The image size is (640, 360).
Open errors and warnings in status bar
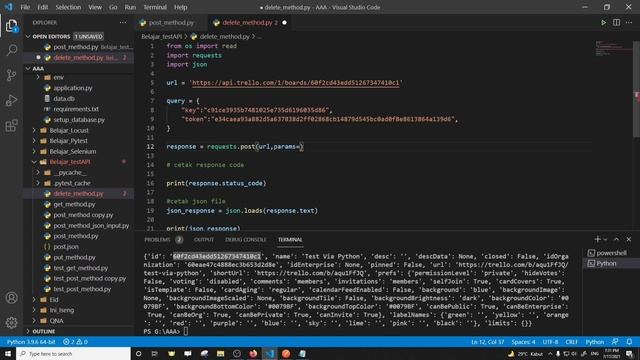click(76, 342)
